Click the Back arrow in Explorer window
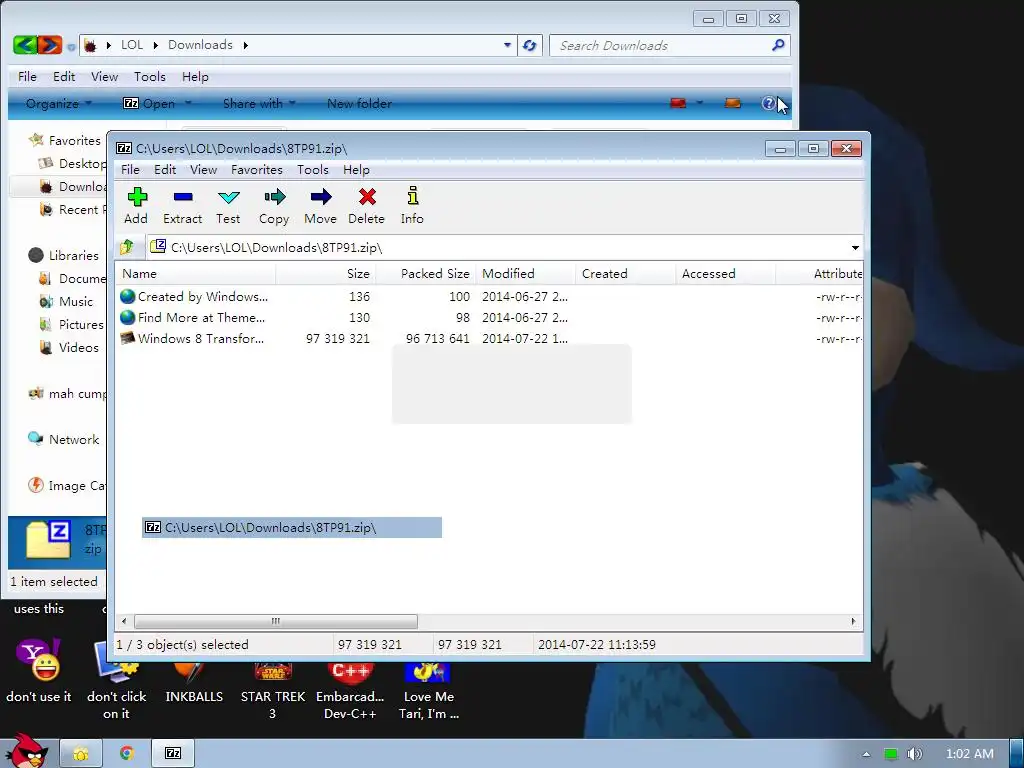This screenshot has height=768, width=1024. pos(25,45)
